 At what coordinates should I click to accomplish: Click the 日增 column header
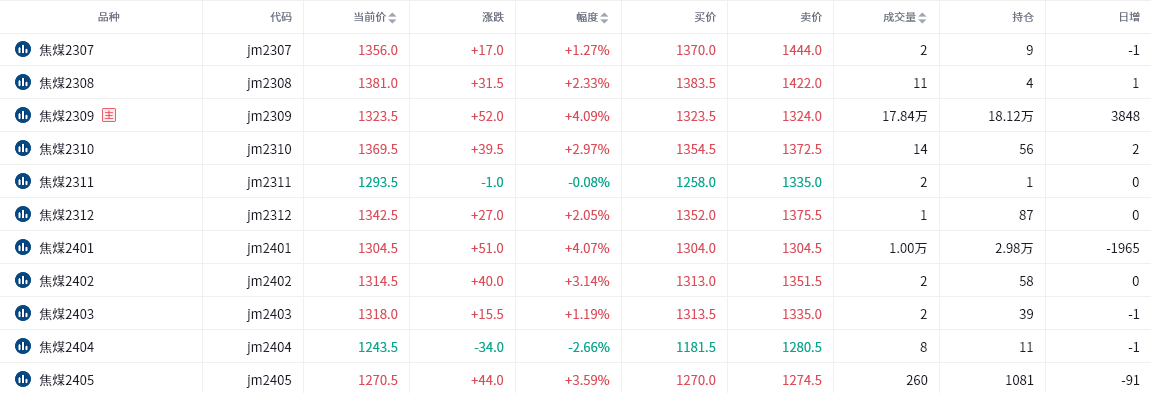click(1129, 17)
